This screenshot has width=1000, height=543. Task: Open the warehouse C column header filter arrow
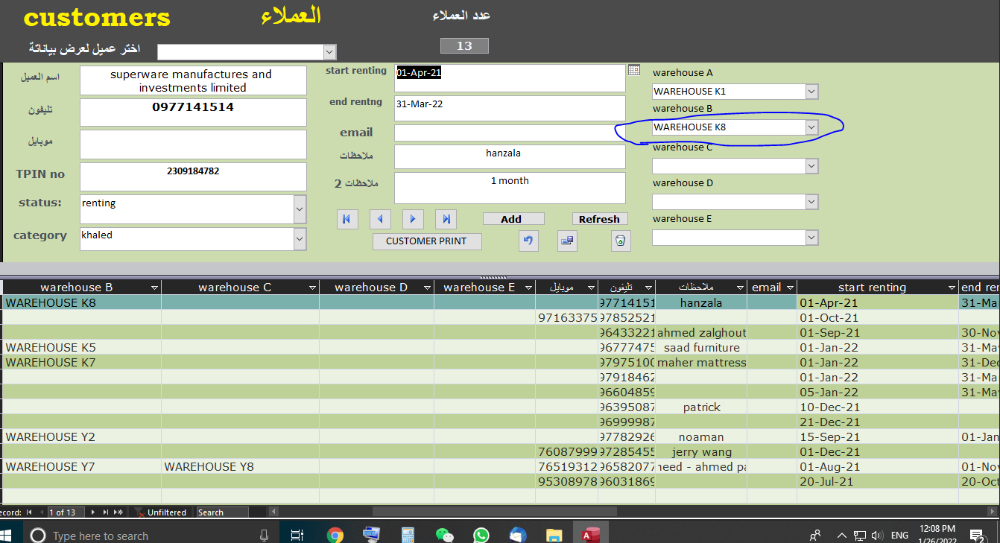tap(311, 288)
